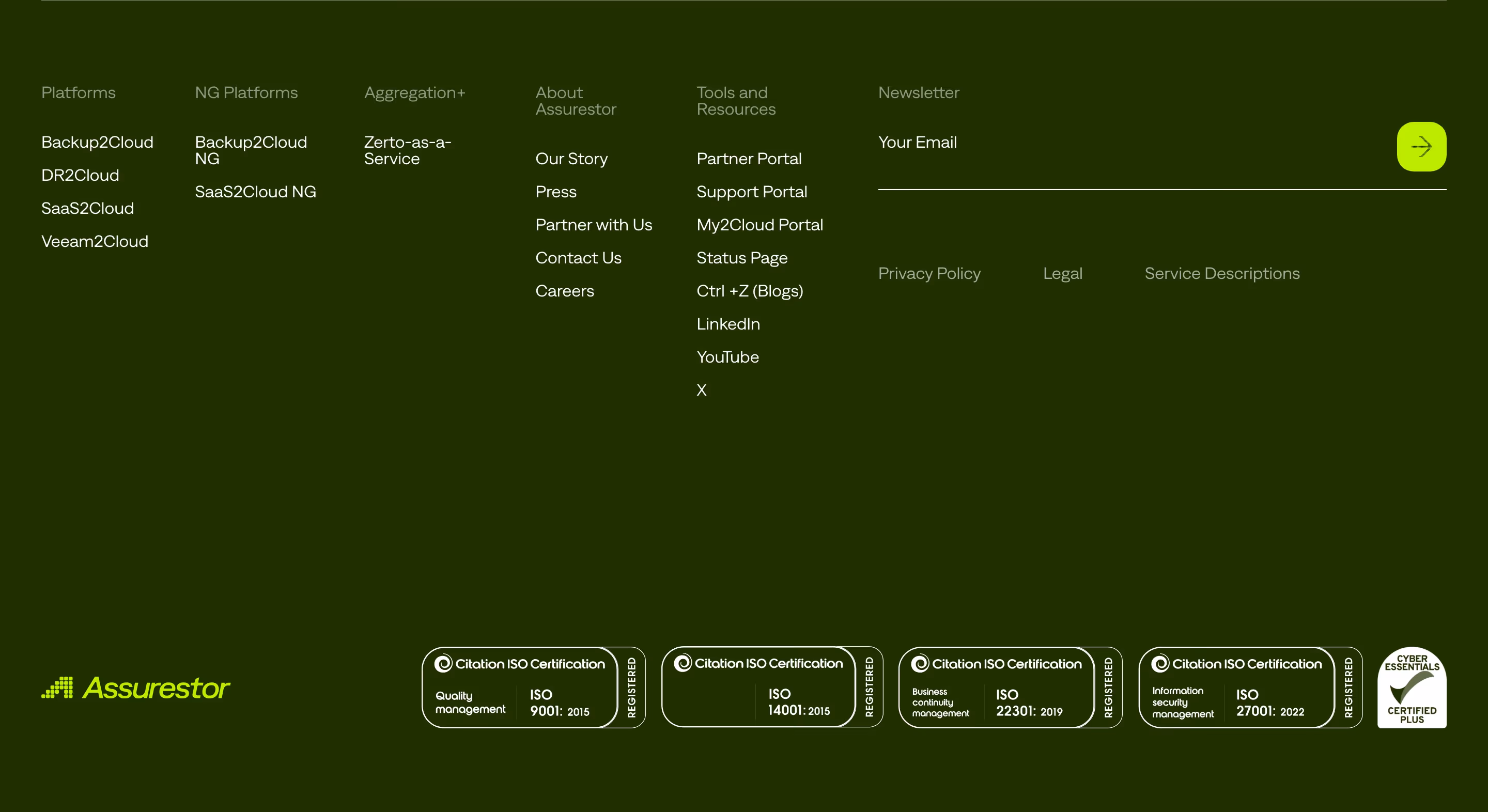Open the Careers link

point(564,291)
